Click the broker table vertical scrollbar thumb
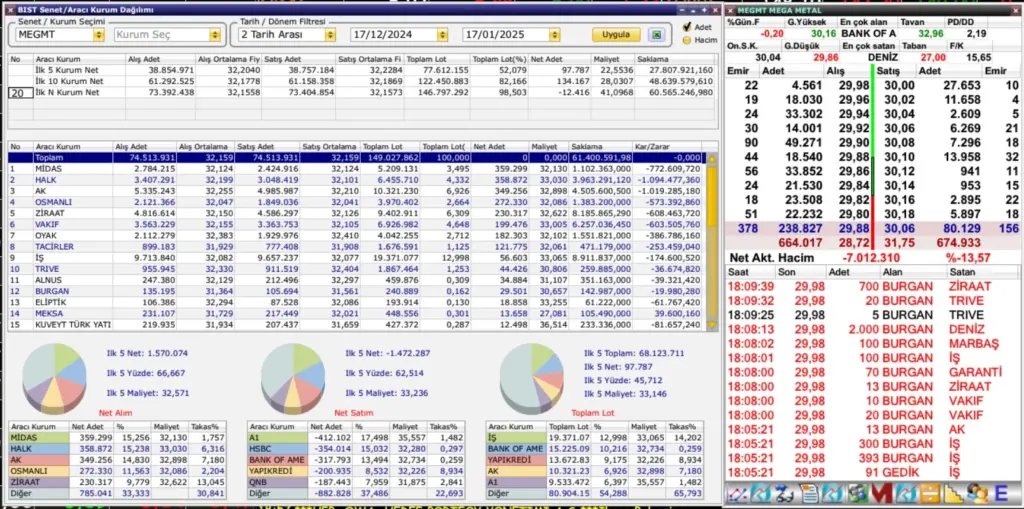 712,196
